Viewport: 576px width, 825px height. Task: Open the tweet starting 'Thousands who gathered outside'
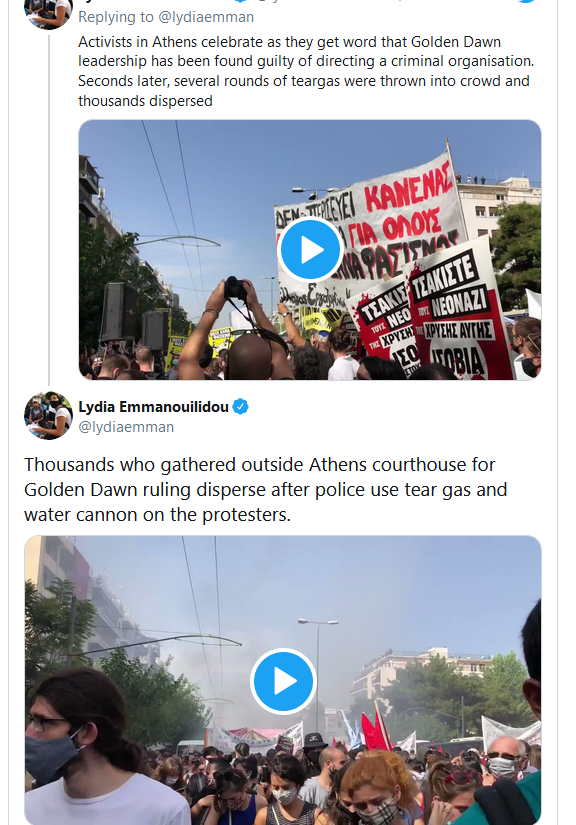[266, 489]
